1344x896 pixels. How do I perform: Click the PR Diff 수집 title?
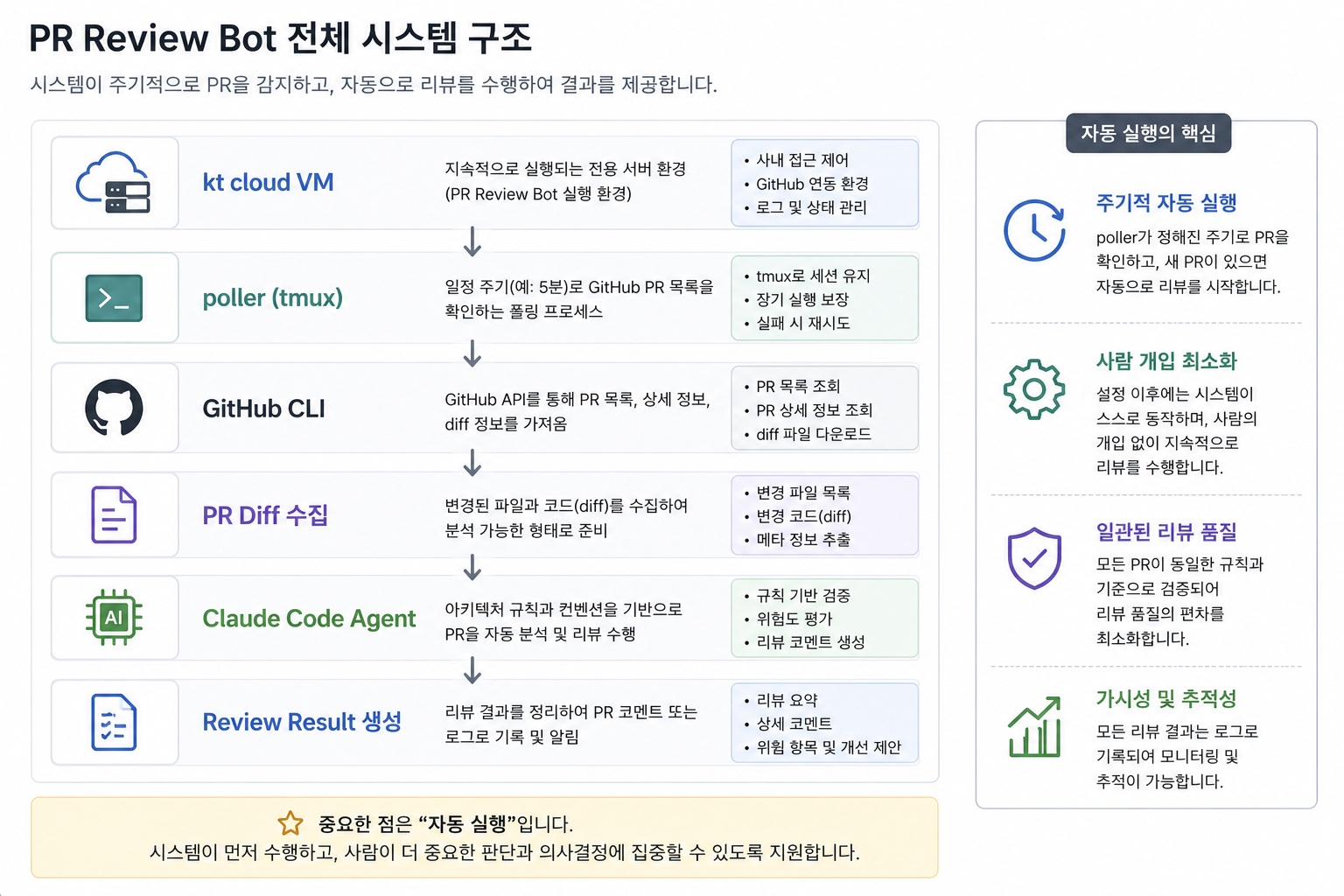tap(265, 514)
